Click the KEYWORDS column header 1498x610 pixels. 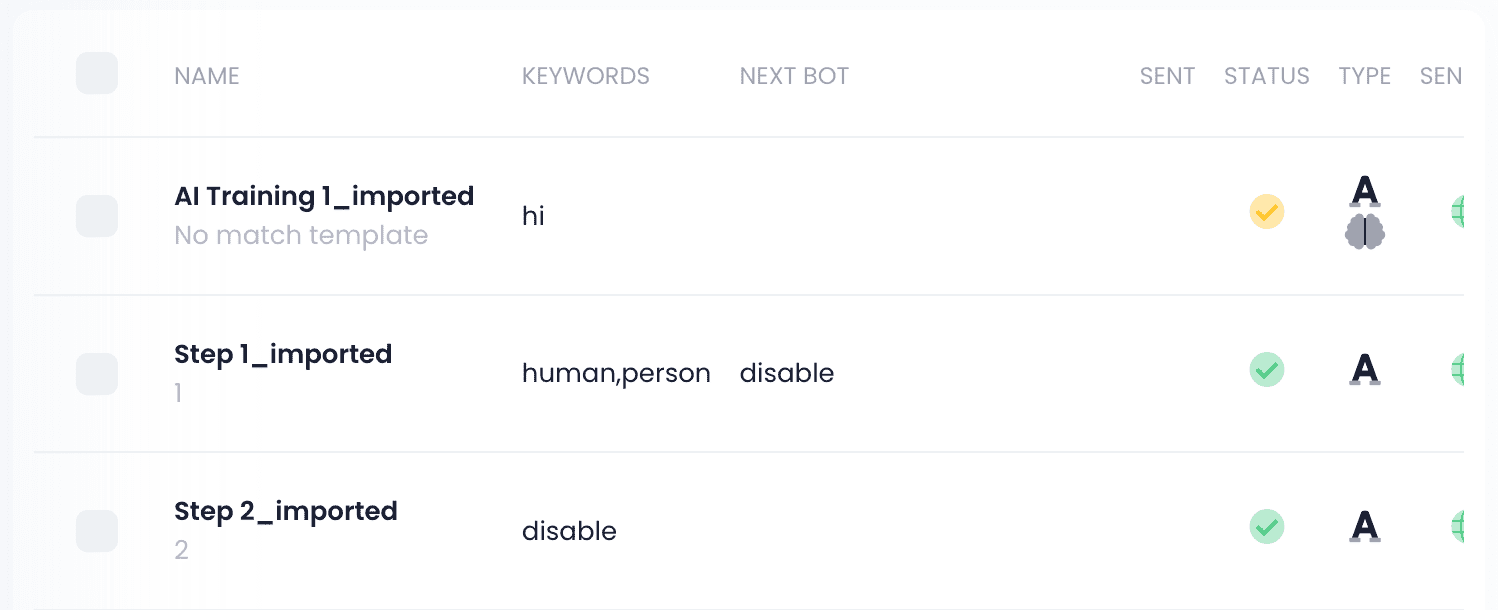click(x=585, y=76)
